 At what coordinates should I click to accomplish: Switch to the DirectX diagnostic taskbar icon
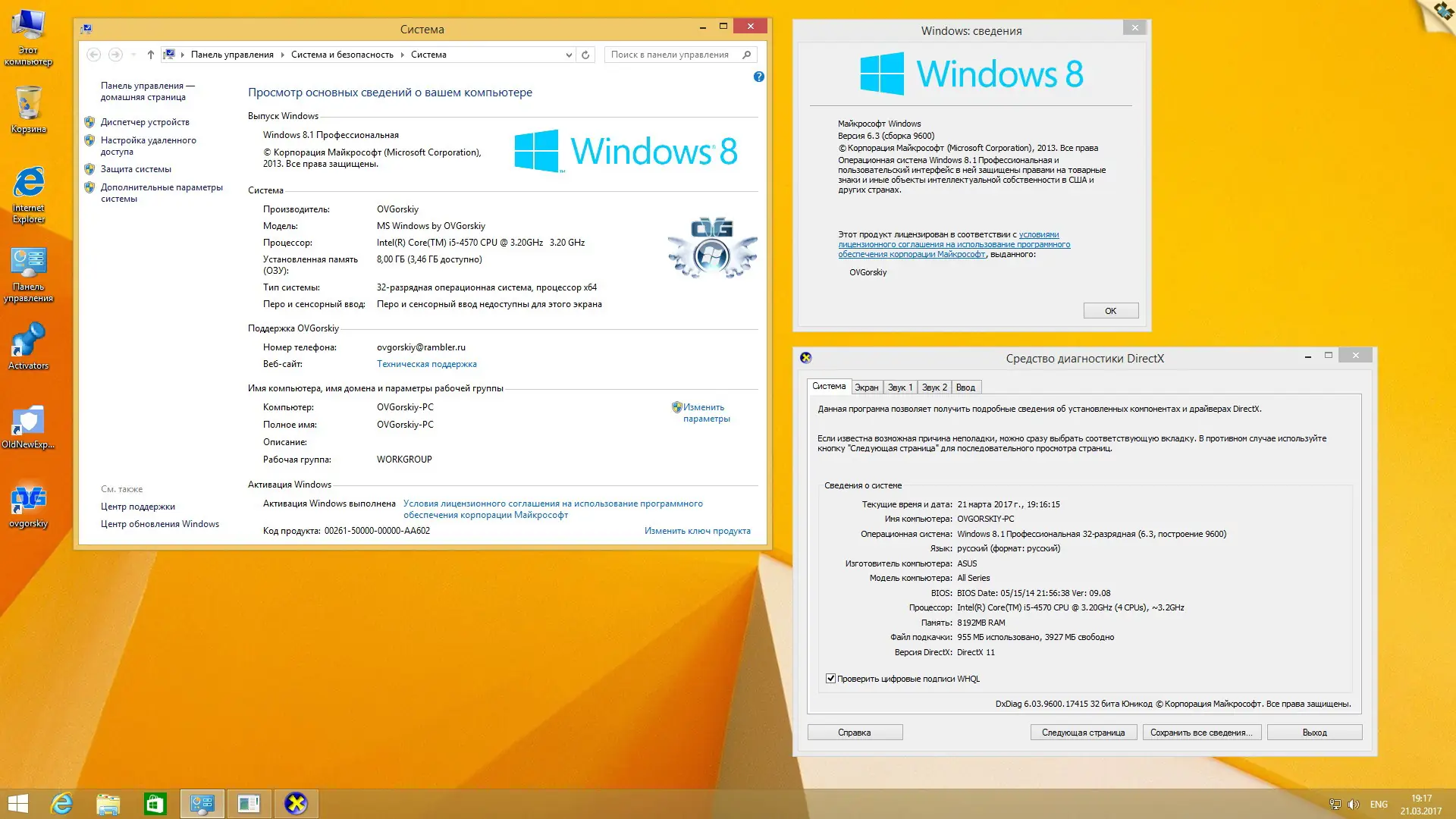point(296,804)
